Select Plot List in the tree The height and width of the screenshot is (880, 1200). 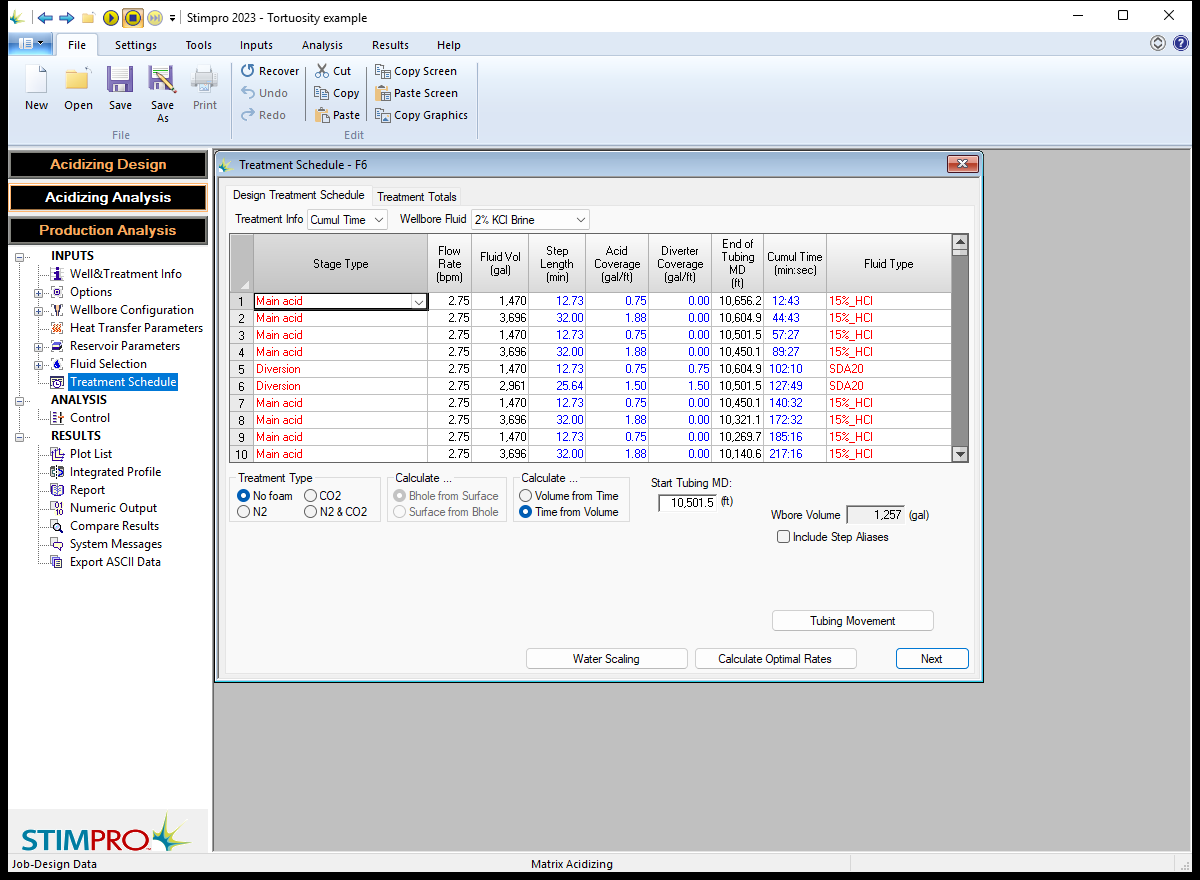[91, 454]
